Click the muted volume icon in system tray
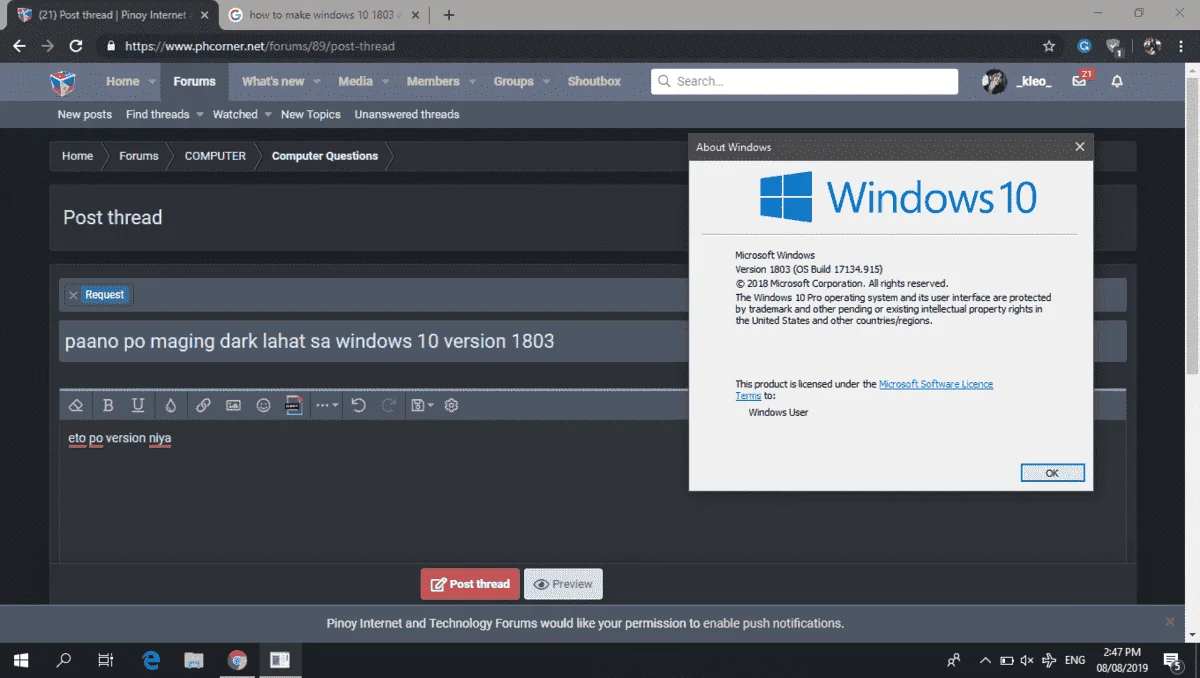The width and height of the screenshot is (1200, 678). click(x=1026, y=660)
